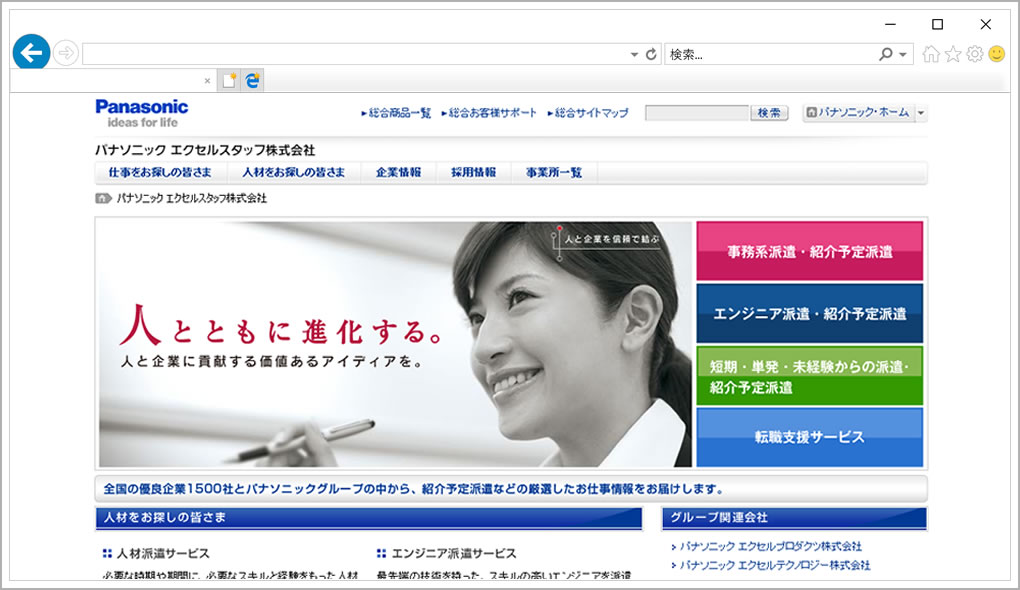The height and width of the screenshot is (590, 1020).
Task: Open Favorites with the star icon
Action: tap(953, 54)
